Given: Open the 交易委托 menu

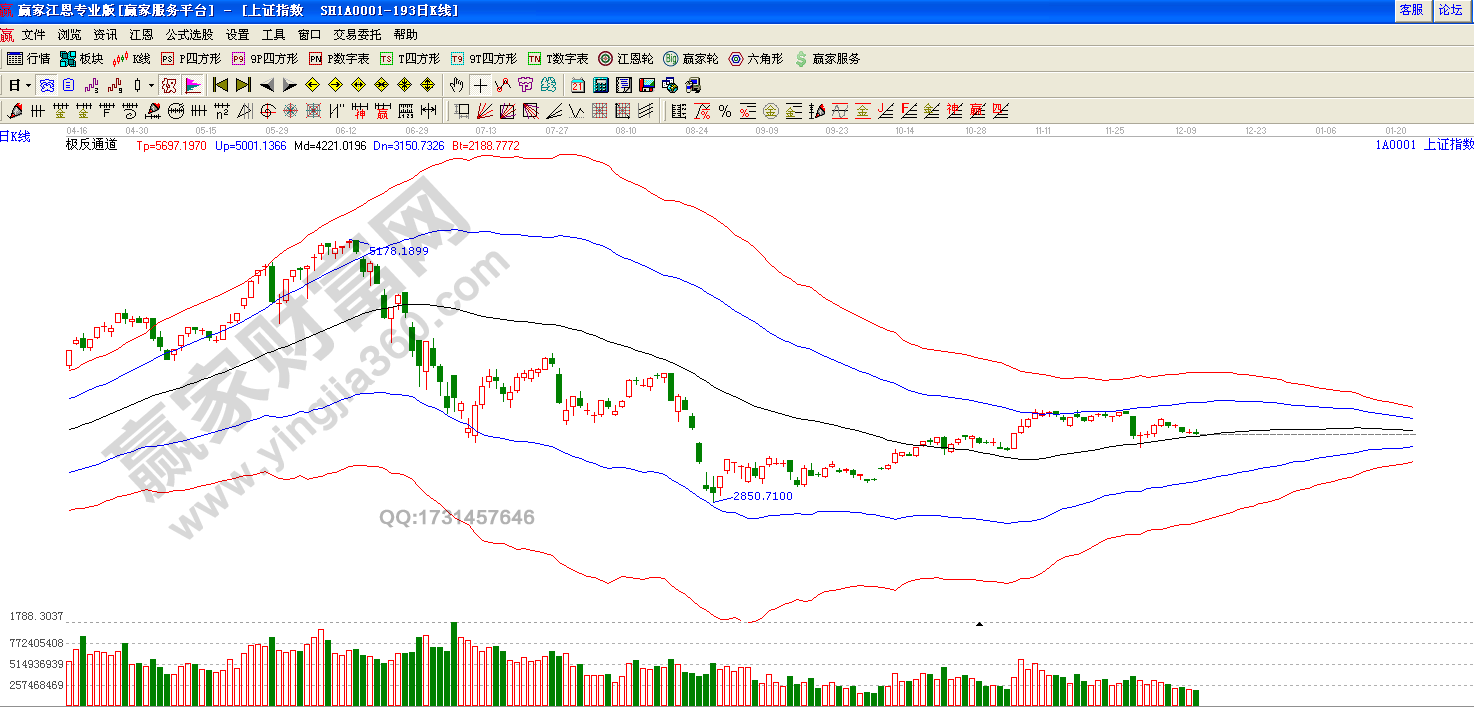Looking at the screenshot, I should (x=357, y=34).
